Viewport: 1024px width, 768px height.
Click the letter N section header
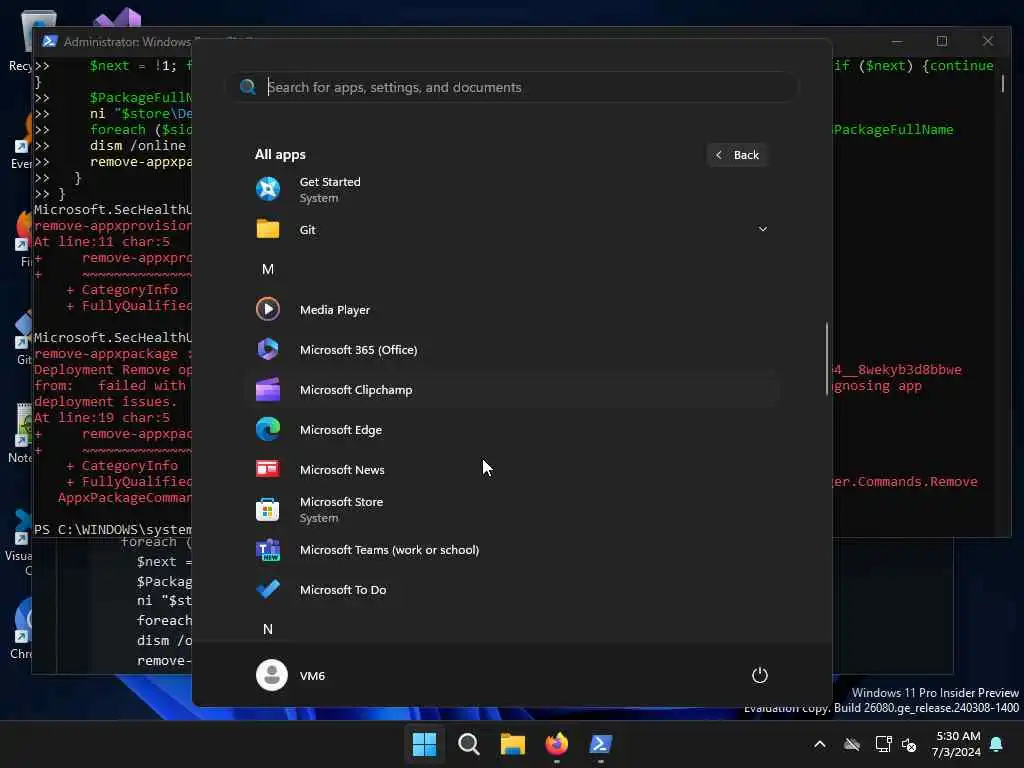tap(268, 629)
